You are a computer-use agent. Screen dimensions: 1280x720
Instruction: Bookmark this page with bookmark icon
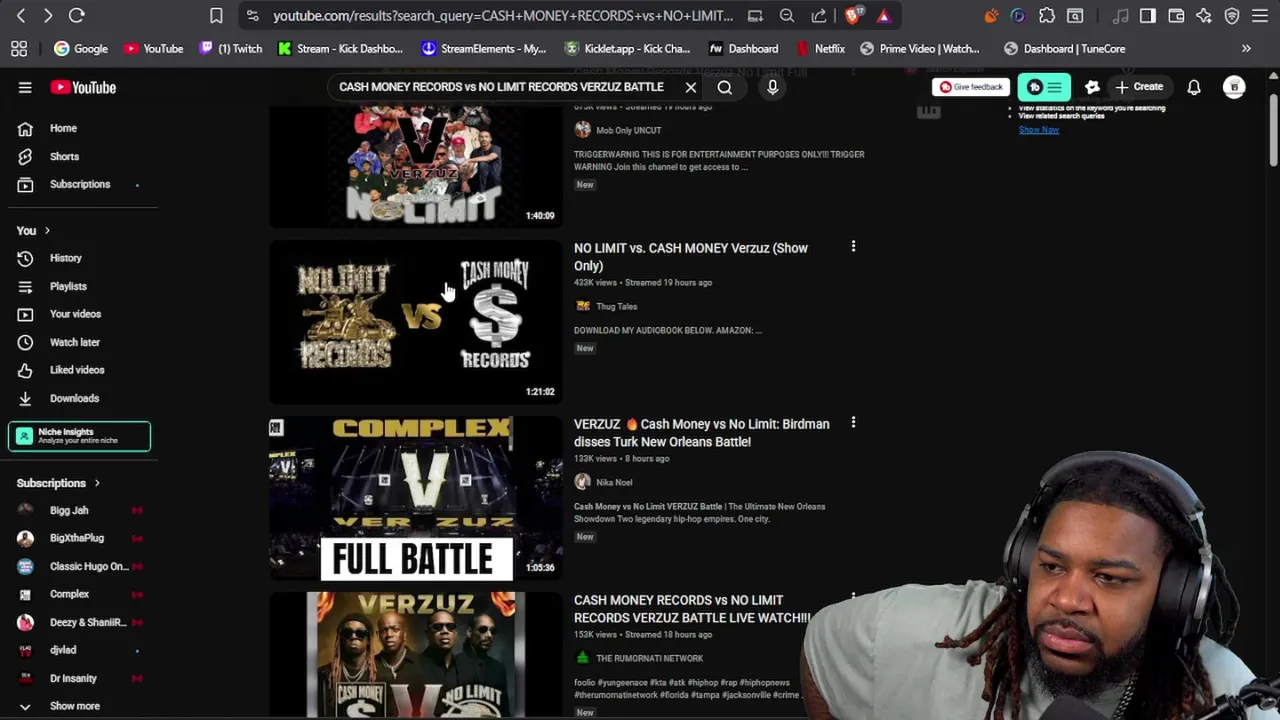pos(216,16)
